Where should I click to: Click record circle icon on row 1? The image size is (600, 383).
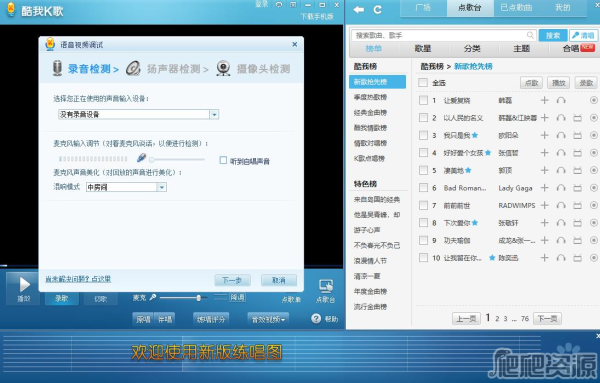pyautogui.click(x=593, y=100)
